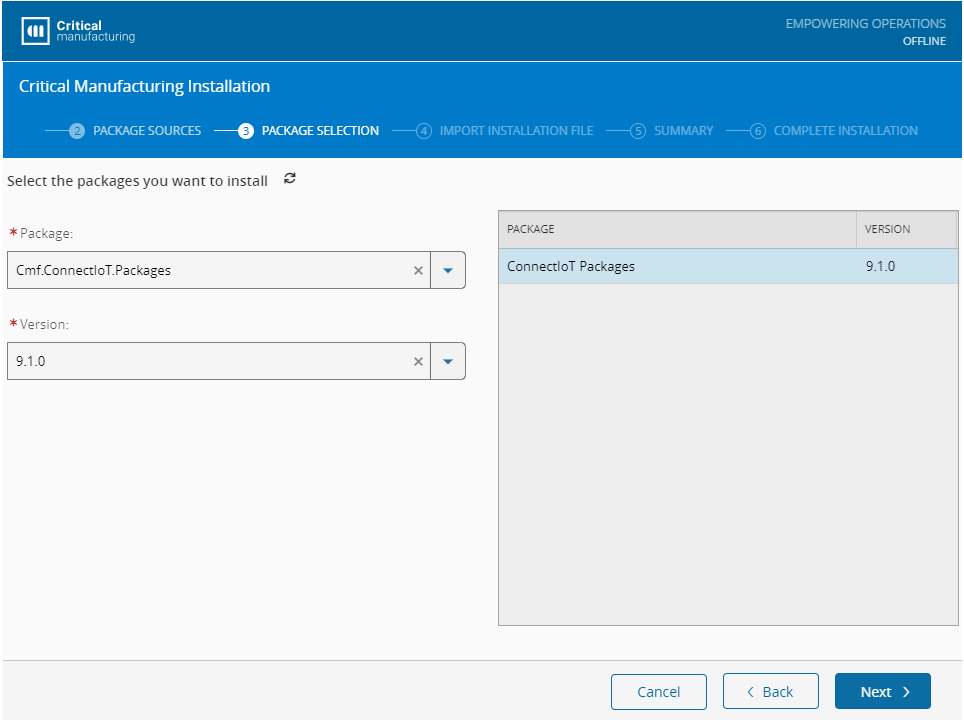Clear the Package field selection

click(418, 270)
